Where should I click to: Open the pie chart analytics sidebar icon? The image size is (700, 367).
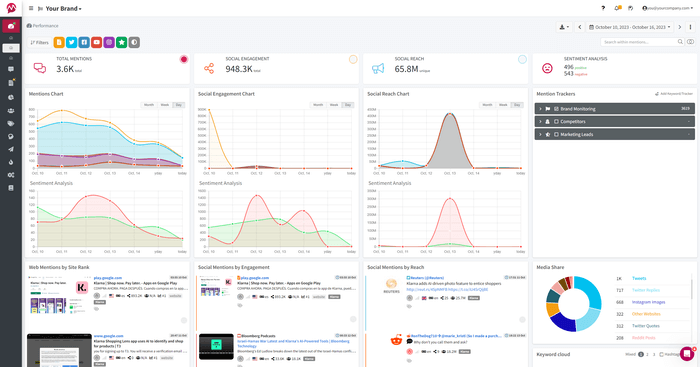coord(11,97)
